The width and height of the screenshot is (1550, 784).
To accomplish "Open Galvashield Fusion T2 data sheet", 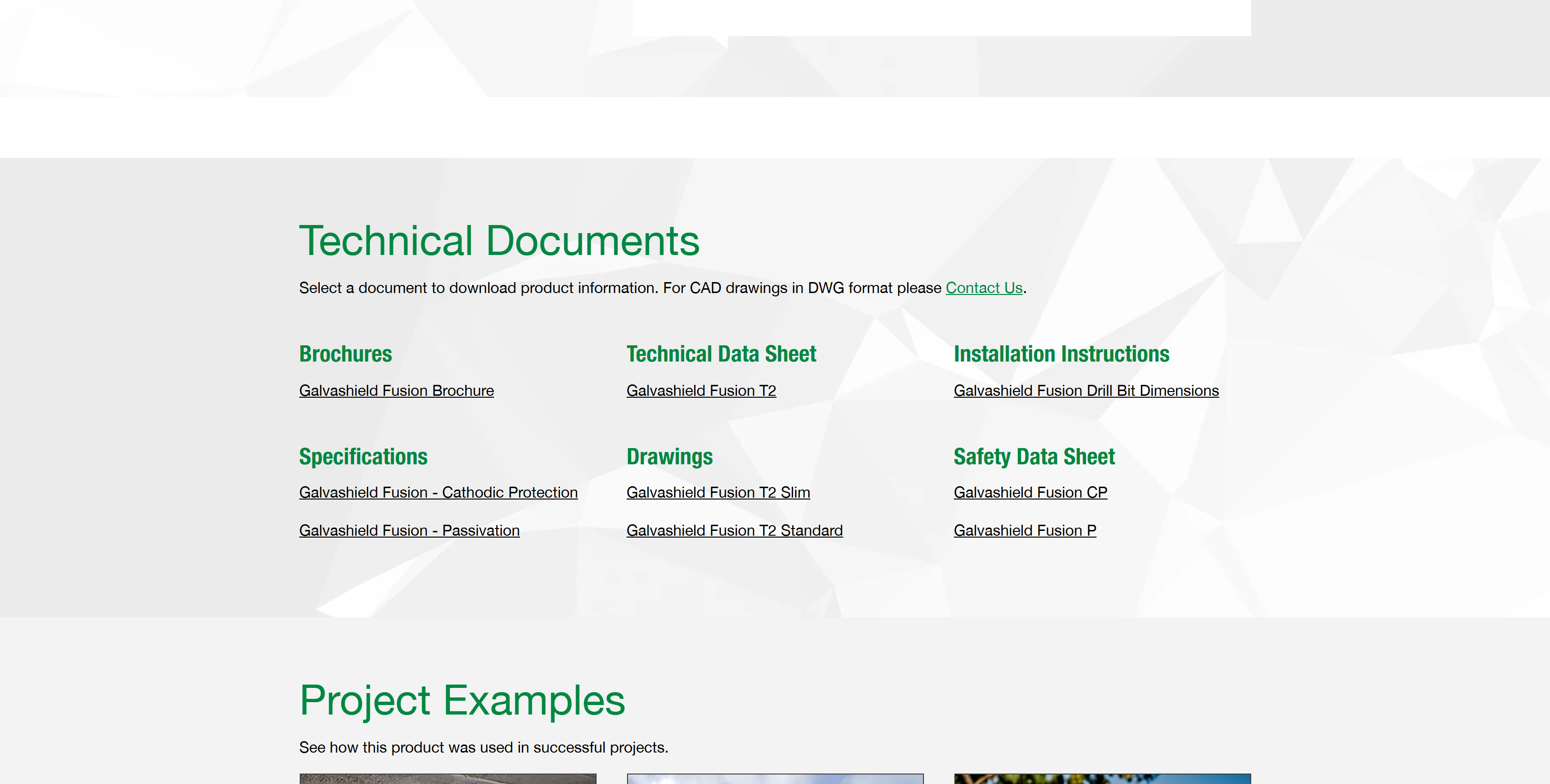I will (x=700, y=391).
